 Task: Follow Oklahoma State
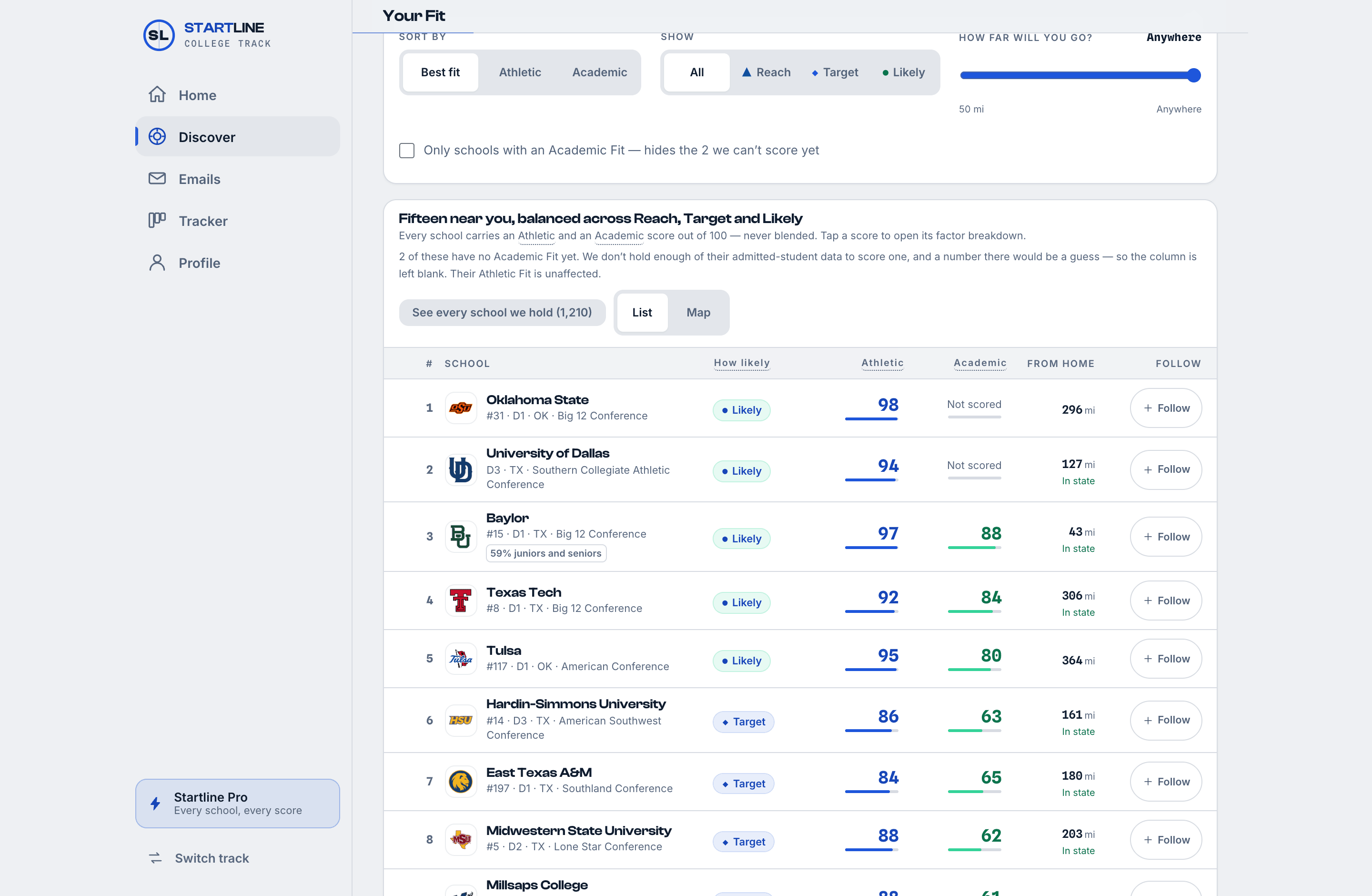click(1166, 408)
